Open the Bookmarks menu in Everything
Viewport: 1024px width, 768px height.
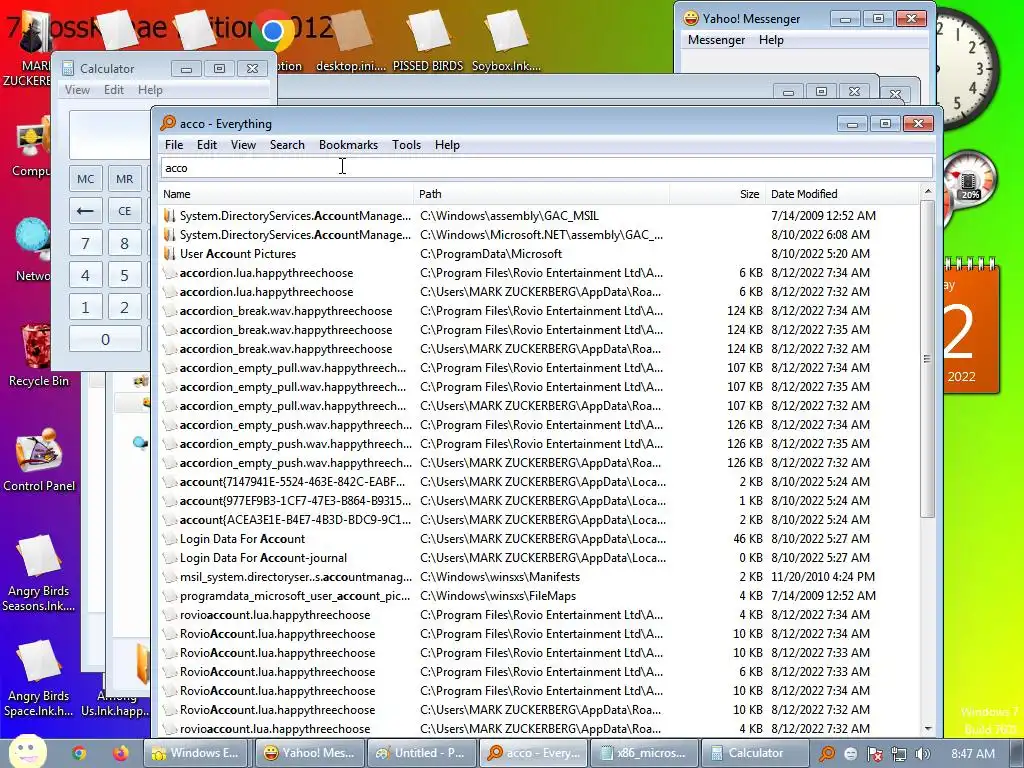[x=348, y=145]
